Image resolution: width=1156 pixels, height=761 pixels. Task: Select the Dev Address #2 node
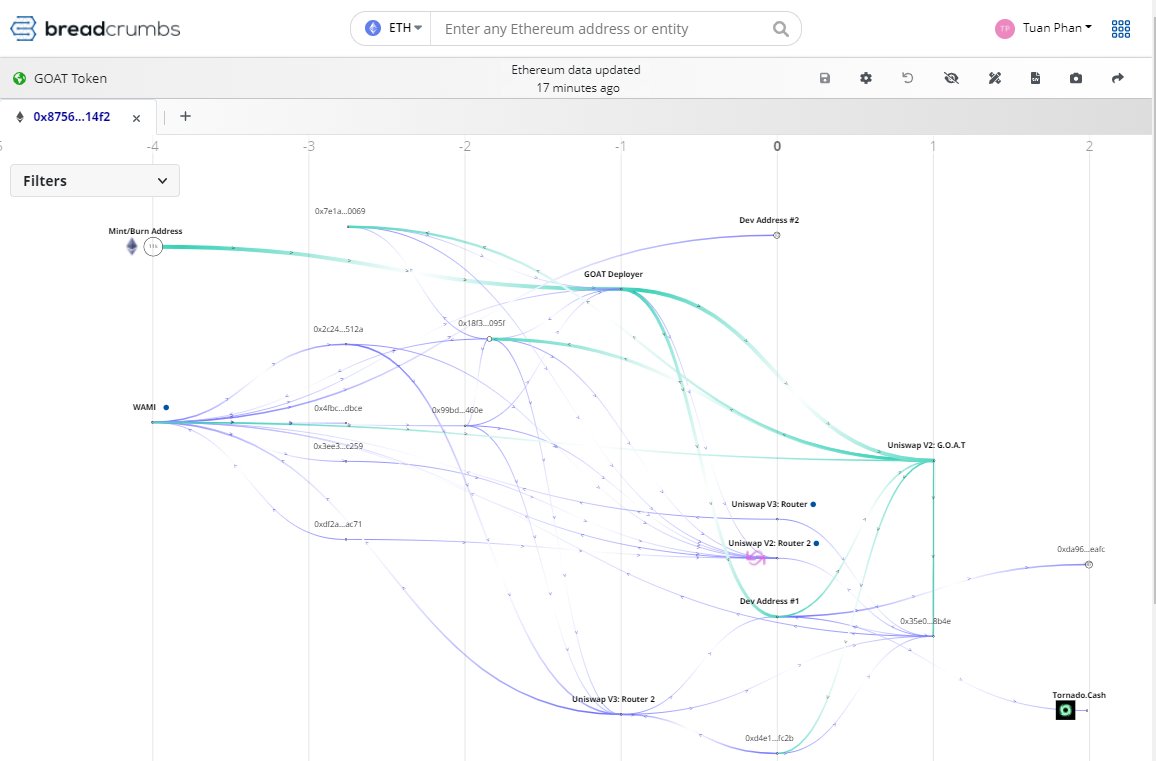click(776, 235)
